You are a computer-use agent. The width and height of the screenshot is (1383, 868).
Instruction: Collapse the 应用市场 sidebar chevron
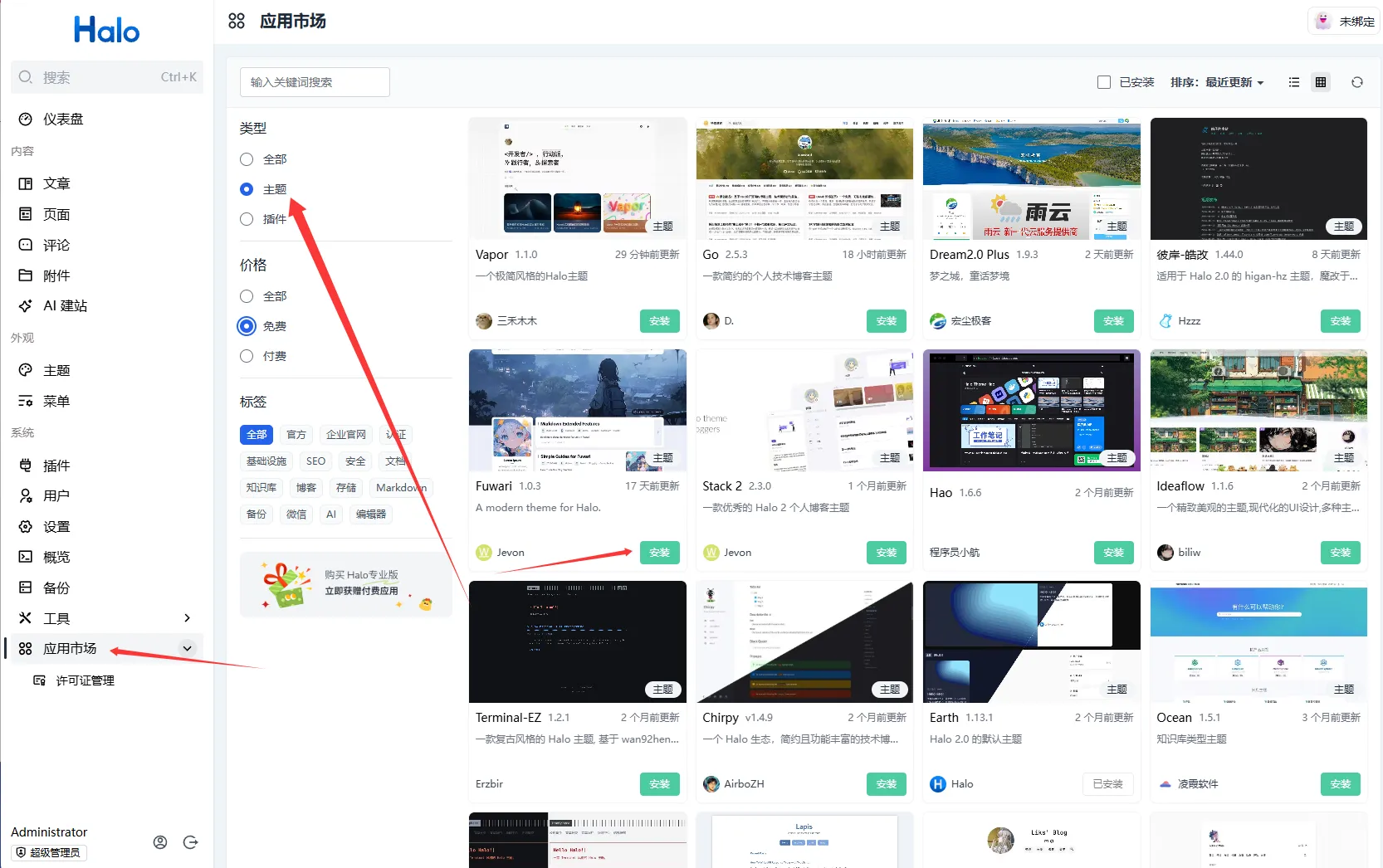coord(187,649)
